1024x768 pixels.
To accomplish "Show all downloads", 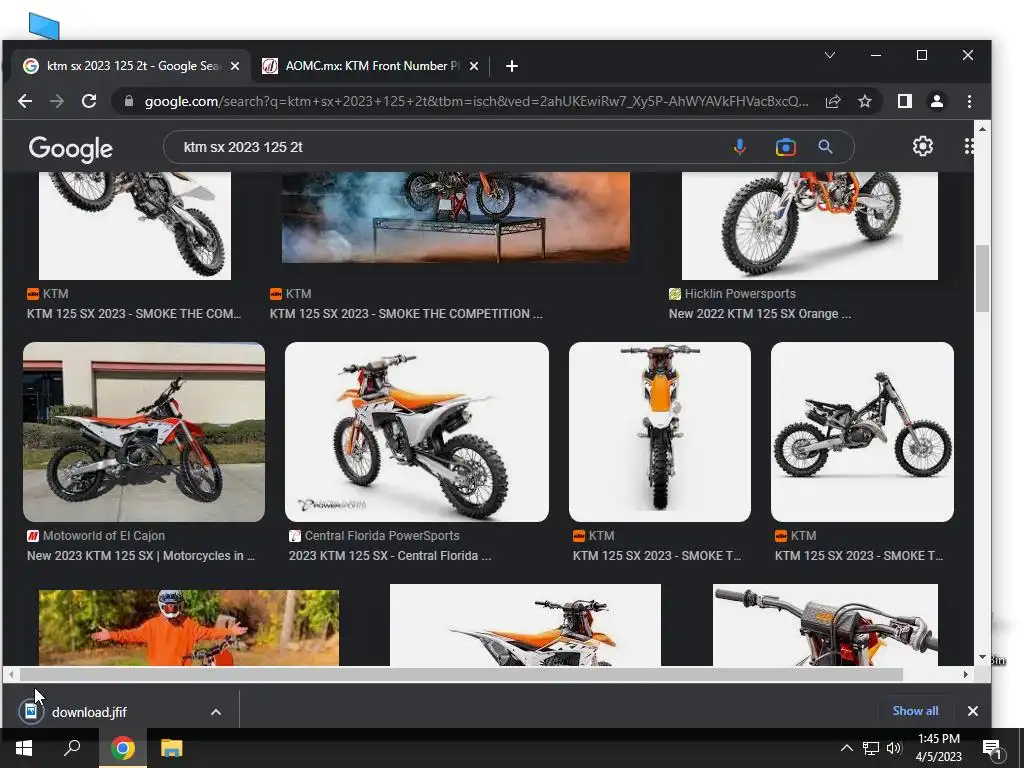I will click(x=915, y=711).
